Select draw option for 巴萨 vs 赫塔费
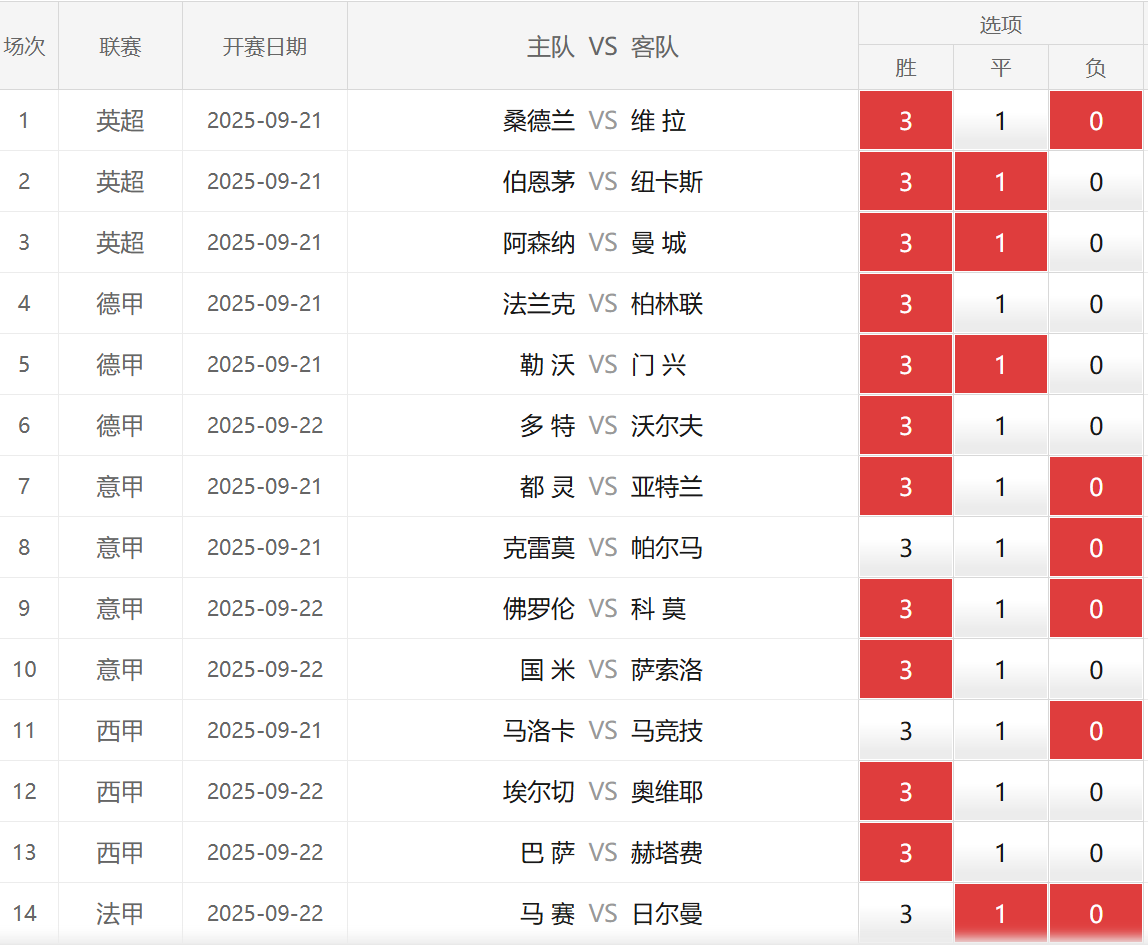 [x=1000, y=853]
